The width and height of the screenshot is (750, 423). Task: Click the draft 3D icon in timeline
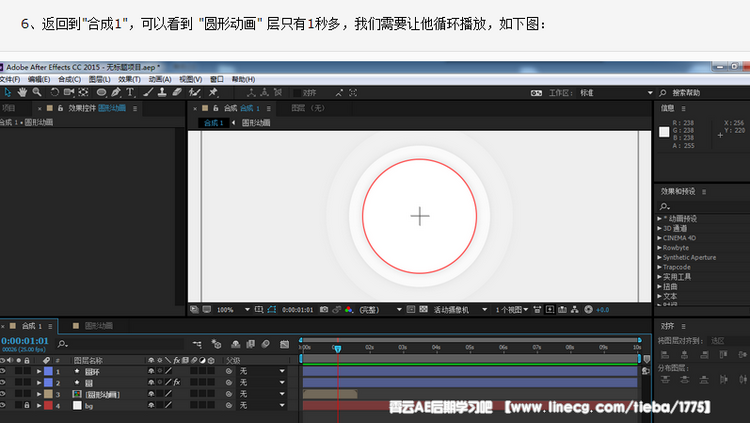[x=216, y=344]
